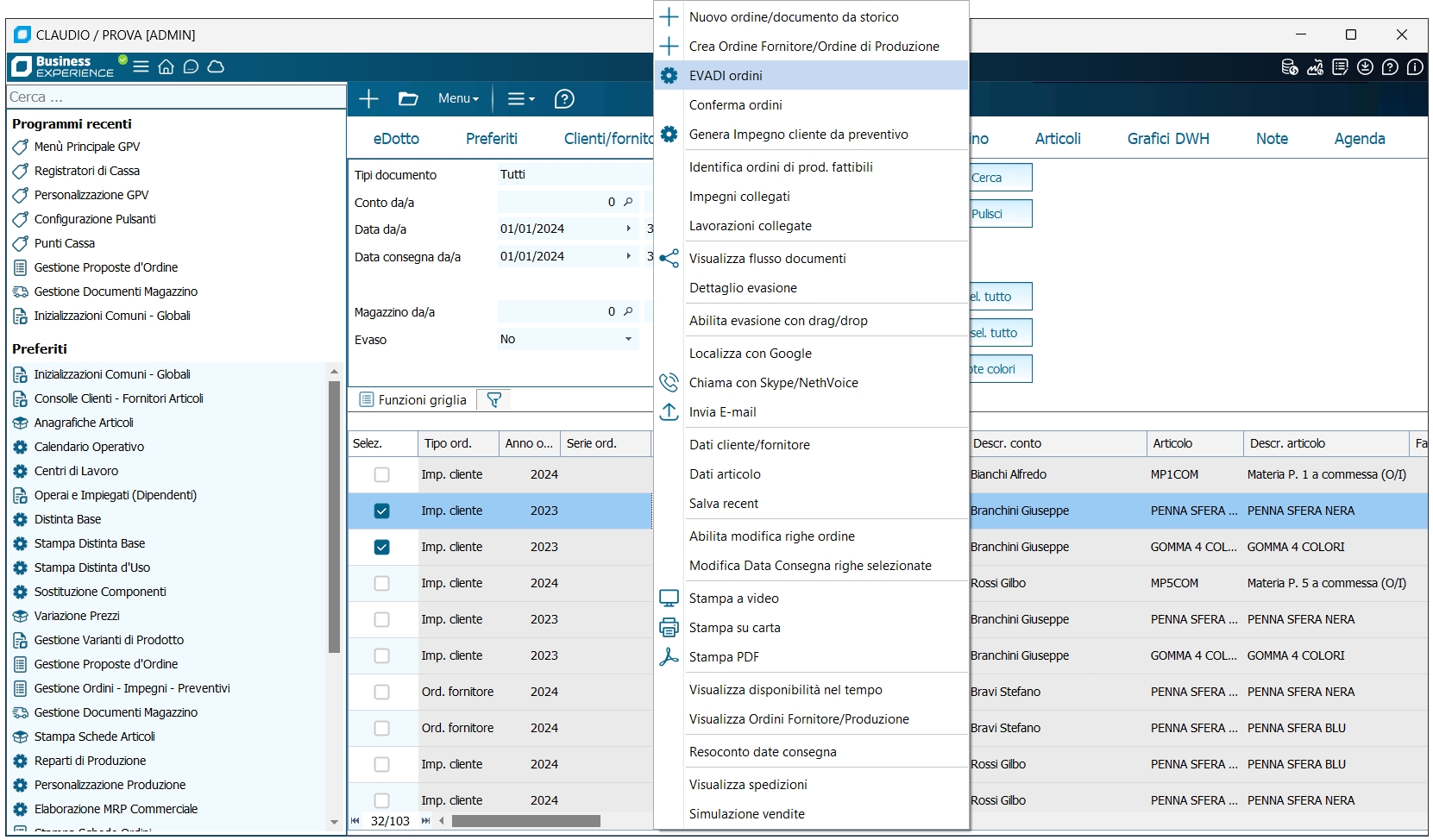Open the Menu dropdown in toolbar
The width and height of the screenshot is (1433, 840).
(458, 99)
